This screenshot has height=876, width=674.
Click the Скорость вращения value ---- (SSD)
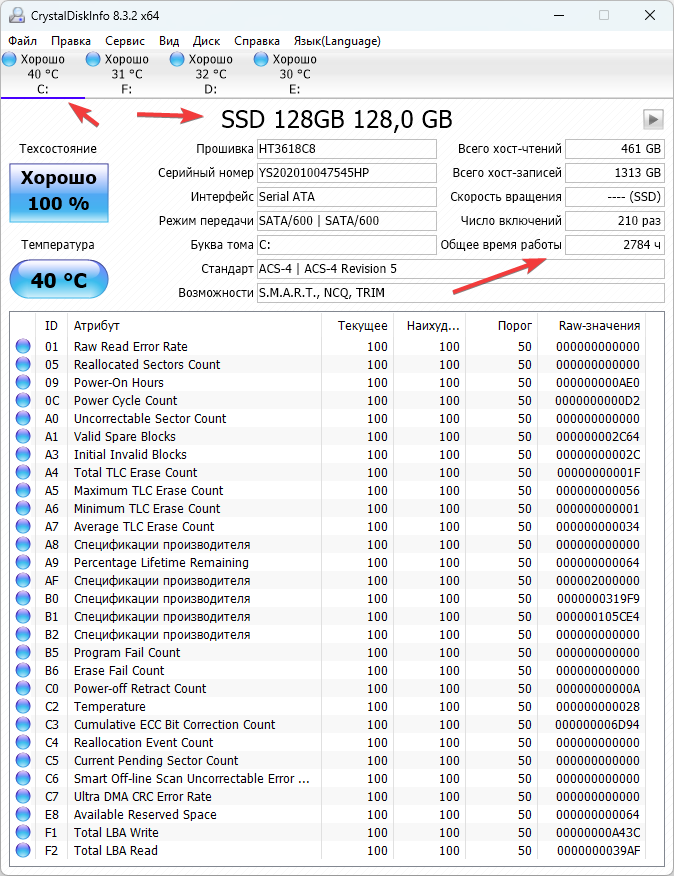pyautogui.click(x=615, y=197)
